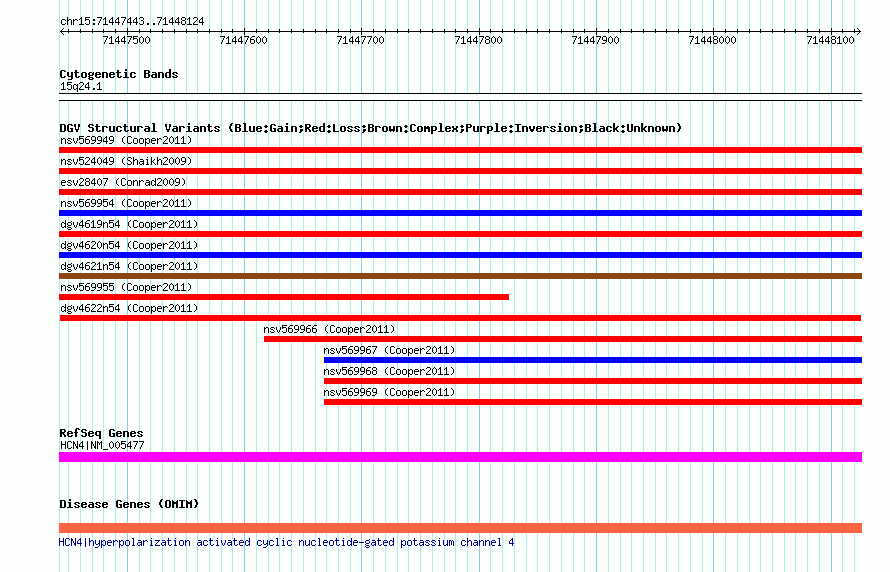Click the orange OMIM disease gene bar
Viewport: 890px width, 572px height.
(460, 528)
